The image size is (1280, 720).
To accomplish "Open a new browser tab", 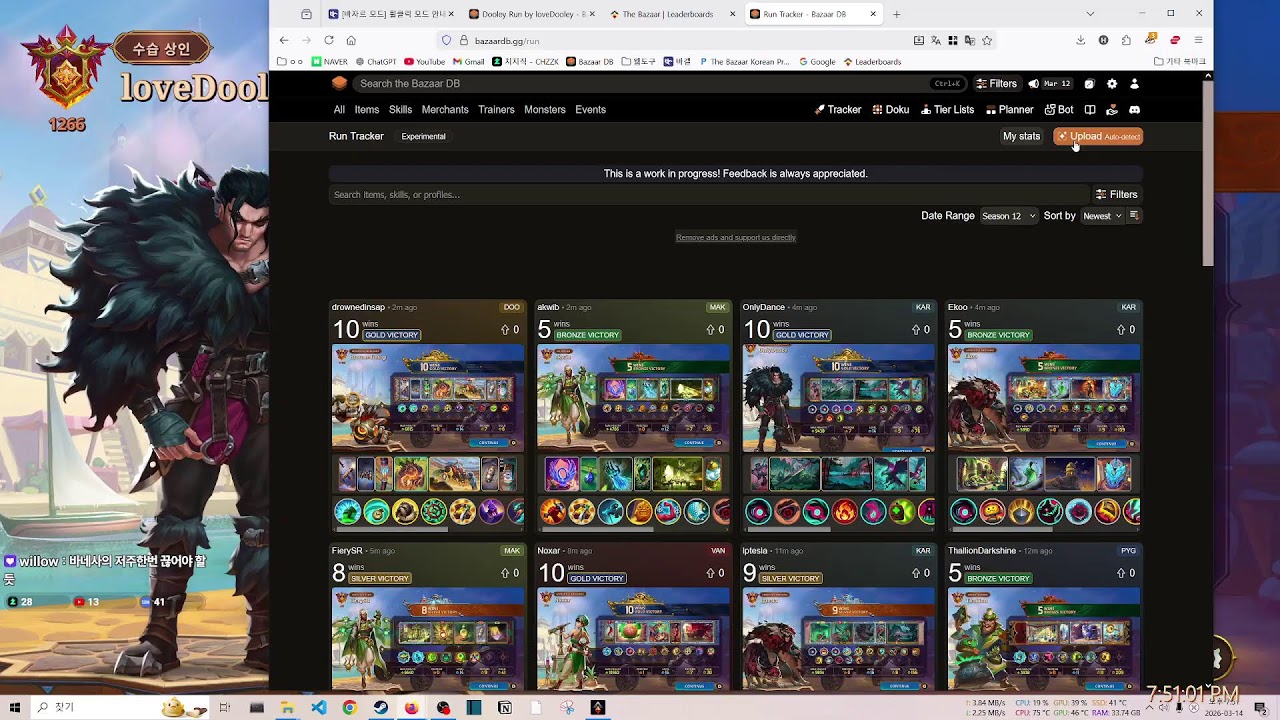I will coord(896,14).
